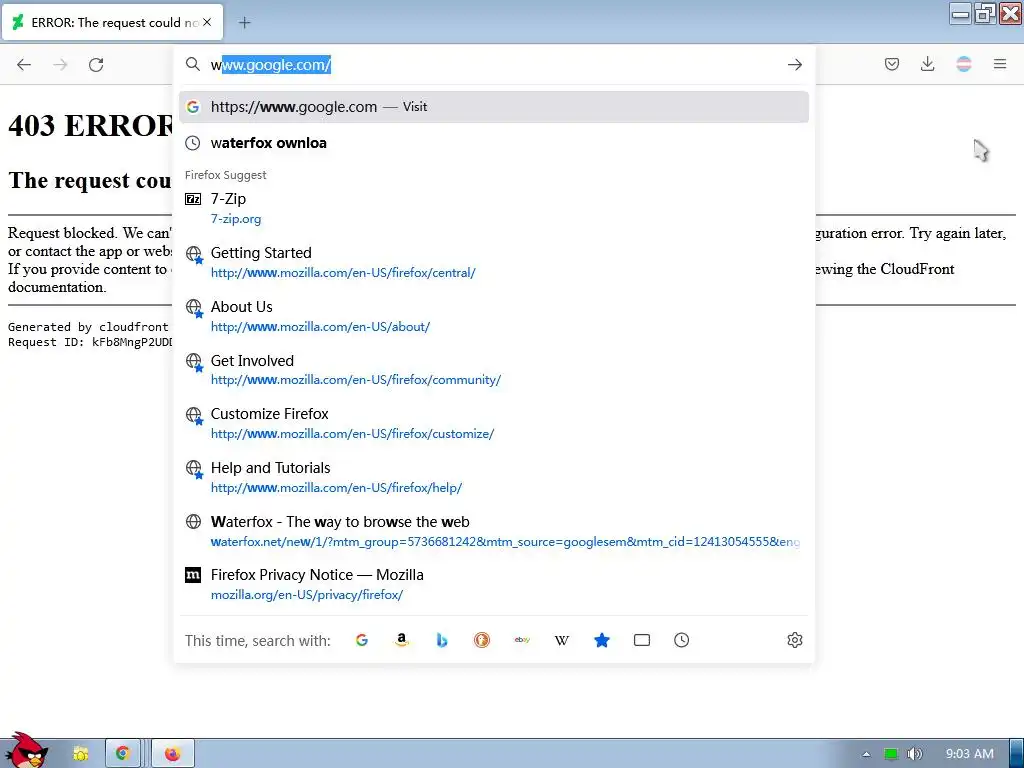Click the 7-zip.org URL text
1024x768 pixels.
tap(236, 219)
